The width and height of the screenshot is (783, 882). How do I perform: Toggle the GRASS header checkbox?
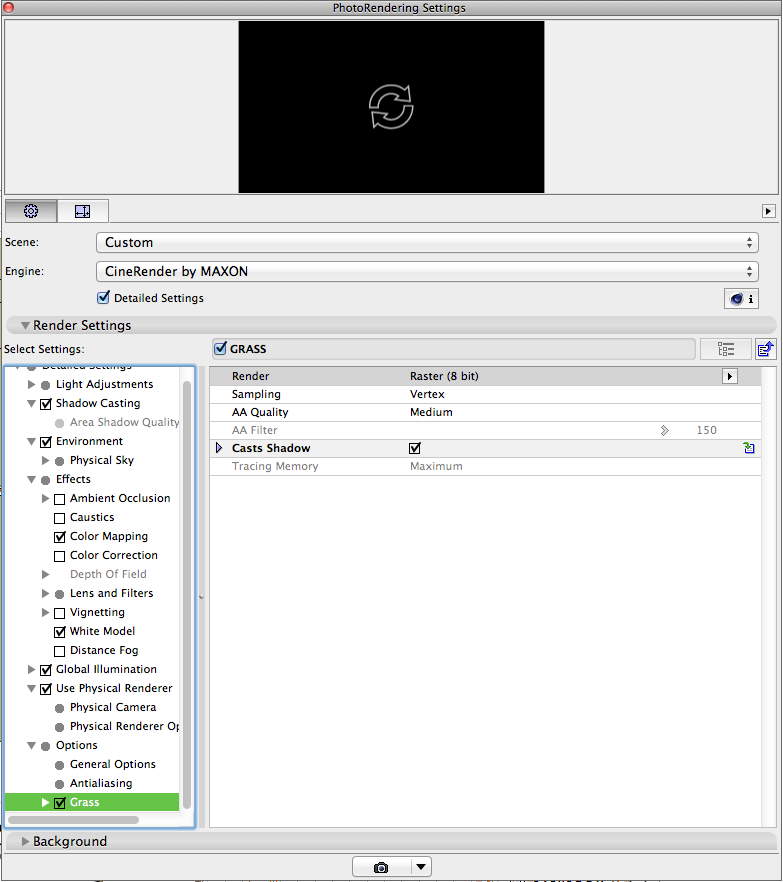click(220, 349)
